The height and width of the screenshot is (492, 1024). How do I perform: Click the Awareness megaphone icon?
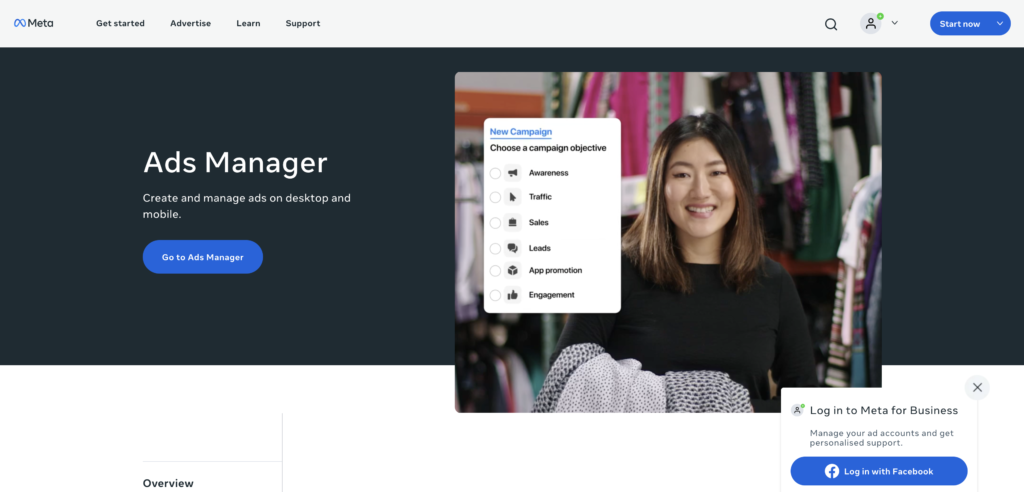click(x=513, y=173)
